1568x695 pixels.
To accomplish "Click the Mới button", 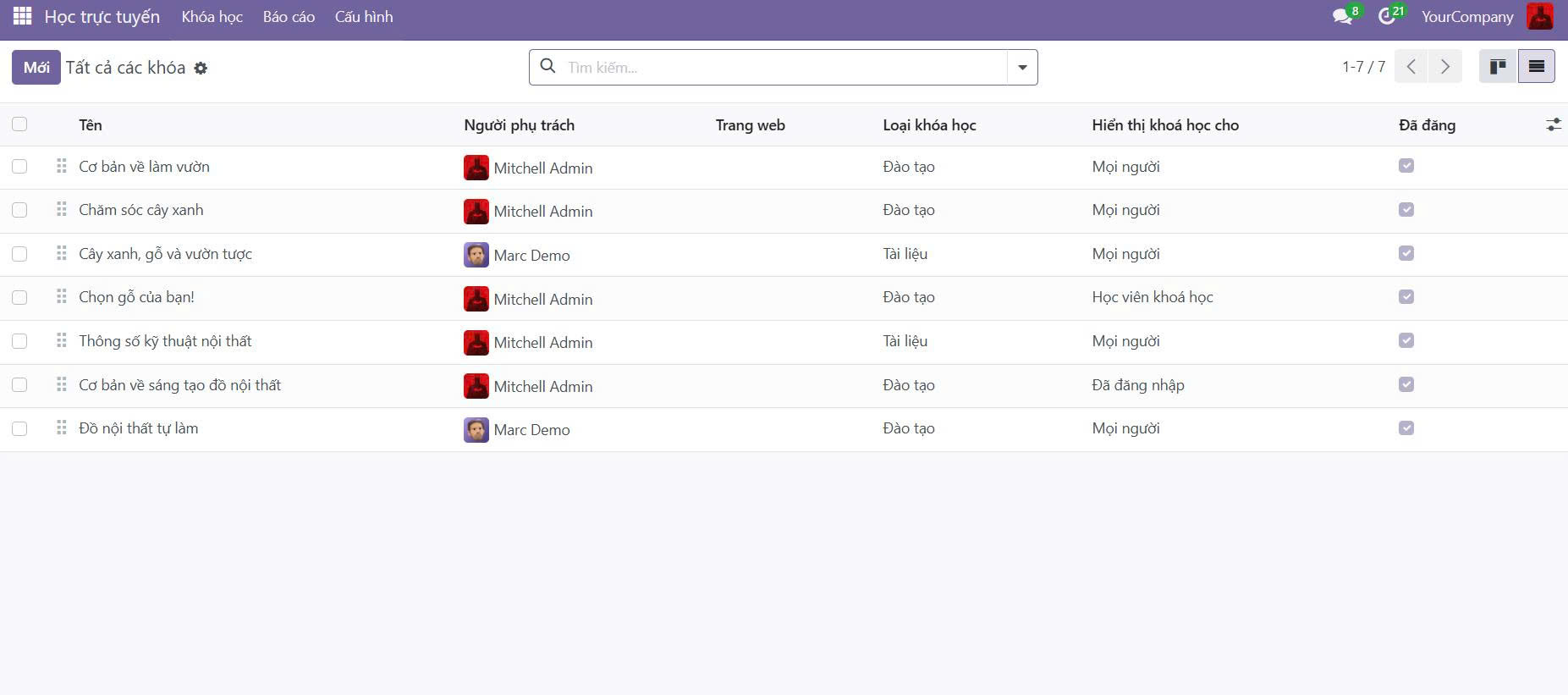I will click(36, 68).
